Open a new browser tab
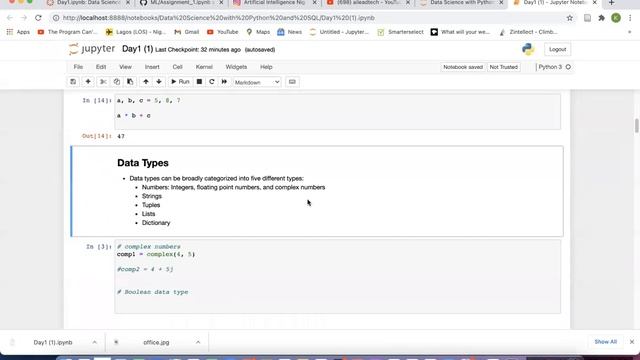 tap(611, 3)
